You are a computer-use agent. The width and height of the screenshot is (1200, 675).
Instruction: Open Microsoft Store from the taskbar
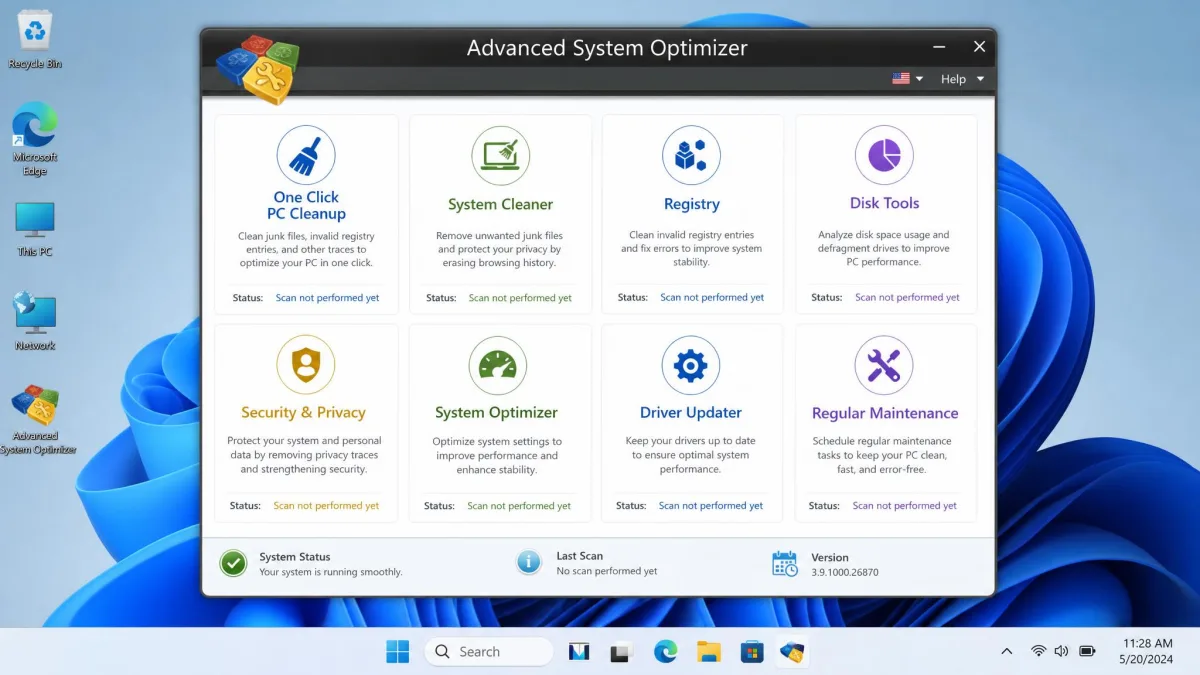pos(752,652)
